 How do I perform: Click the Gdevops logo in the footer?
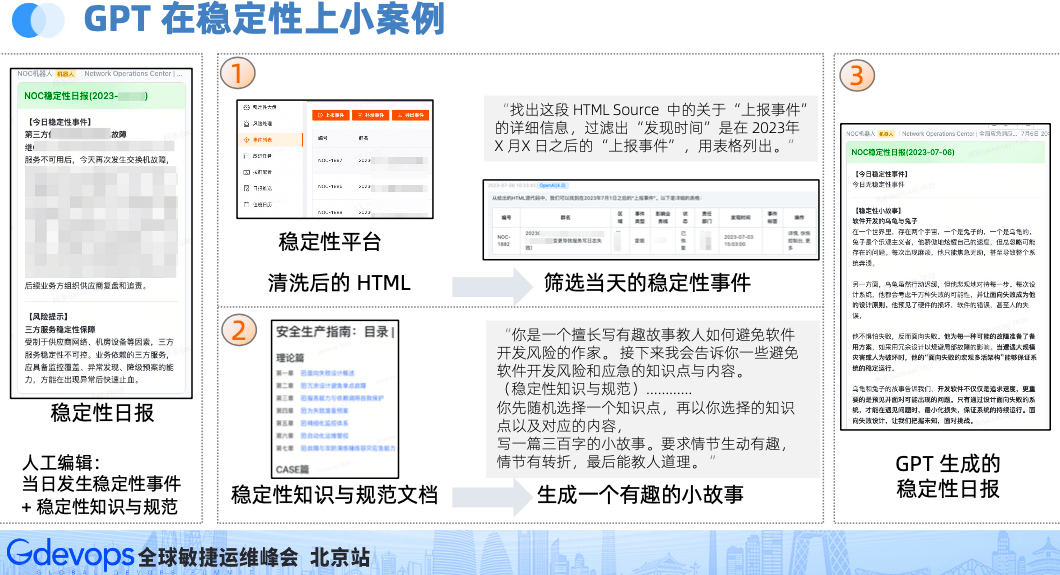coord(71,555)
